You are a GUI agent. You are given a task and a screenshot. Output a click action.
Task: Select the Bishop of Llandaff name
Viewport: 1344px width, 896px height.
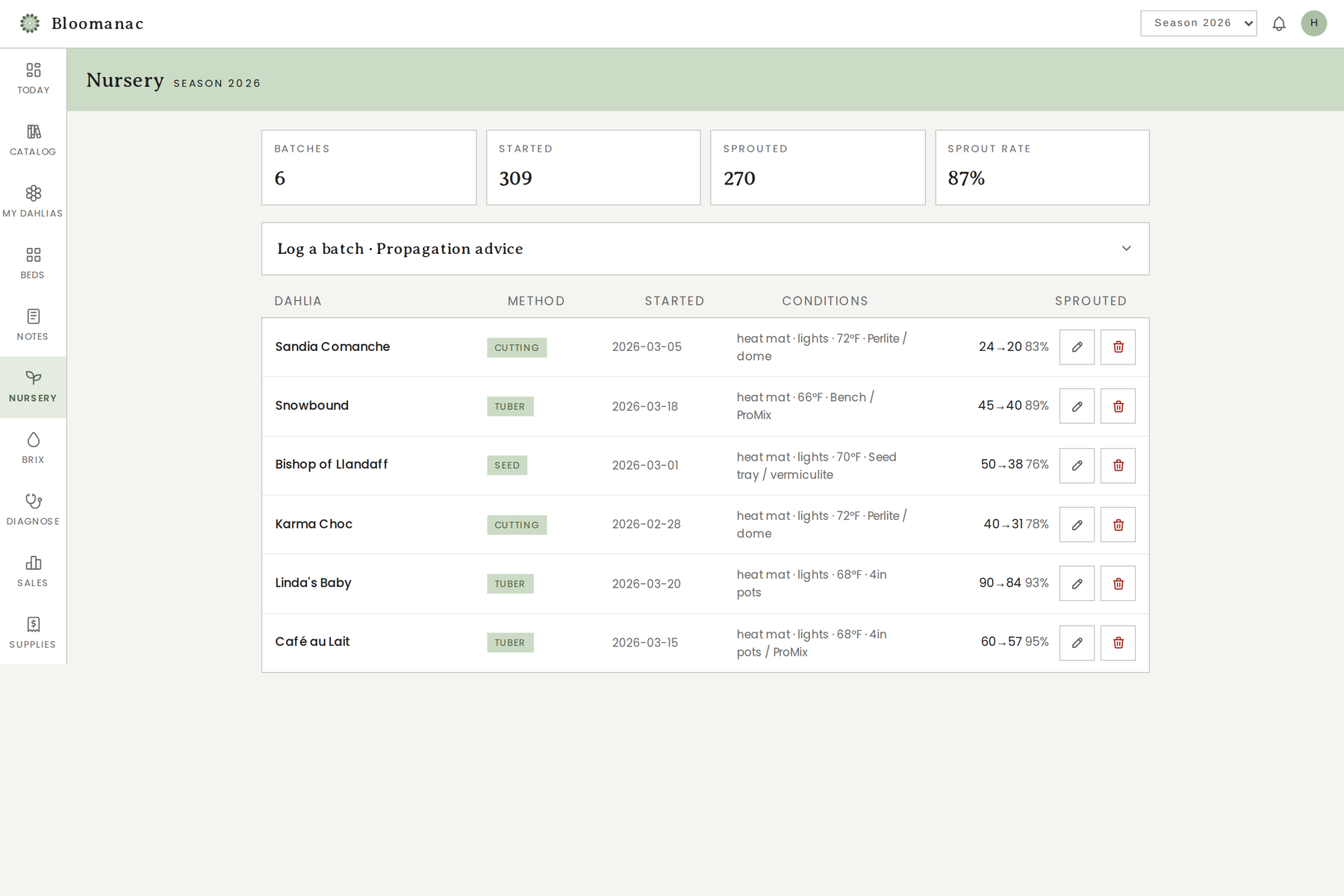pos(332,464)
